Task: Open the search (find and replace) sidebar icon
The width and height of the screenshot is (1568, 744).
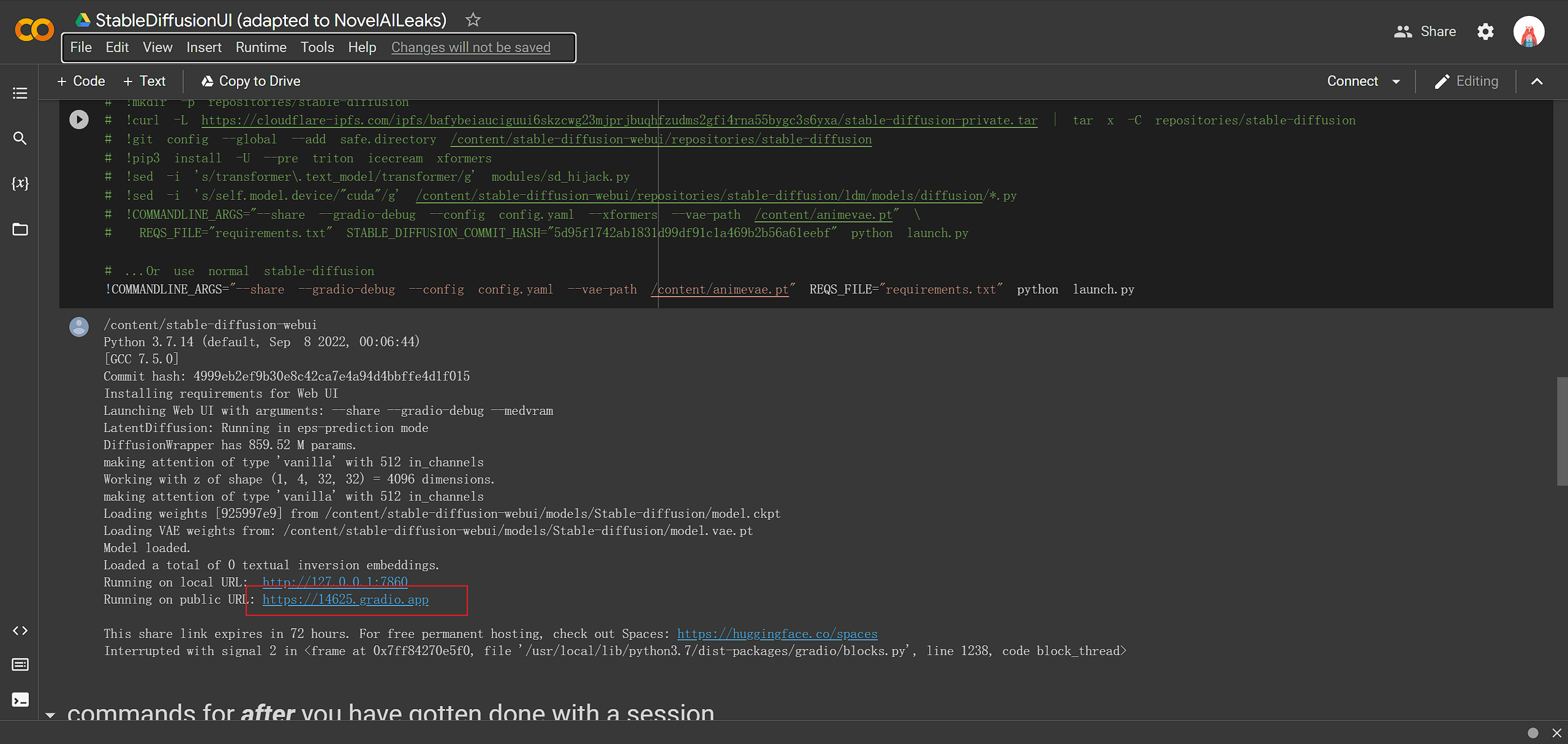Action: 20,139
